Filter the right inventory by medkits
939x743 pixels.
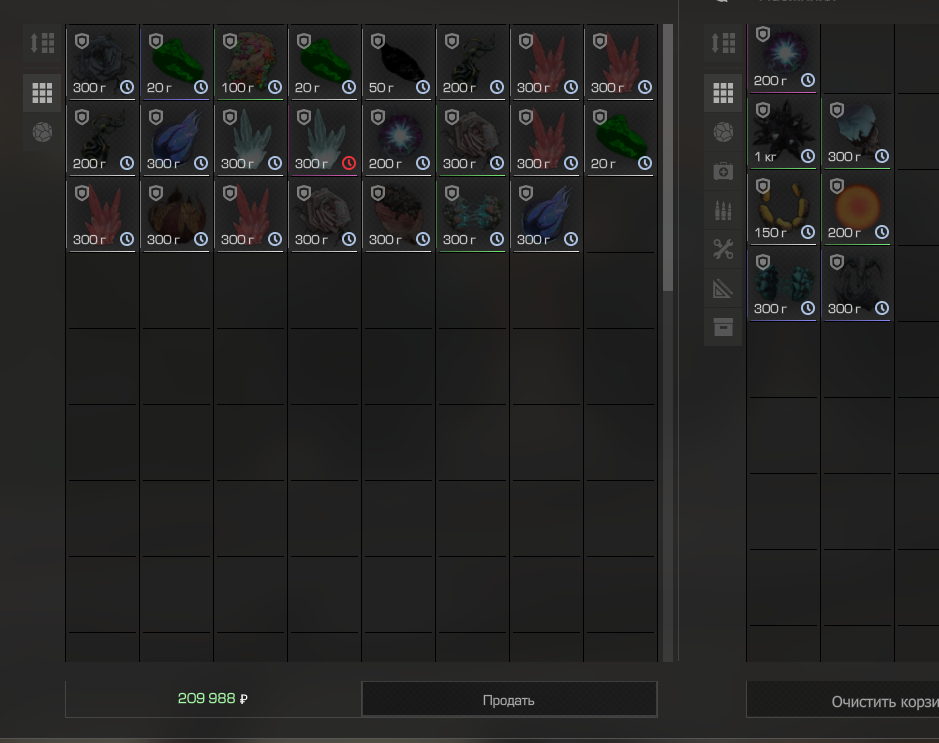click(723, 171)
